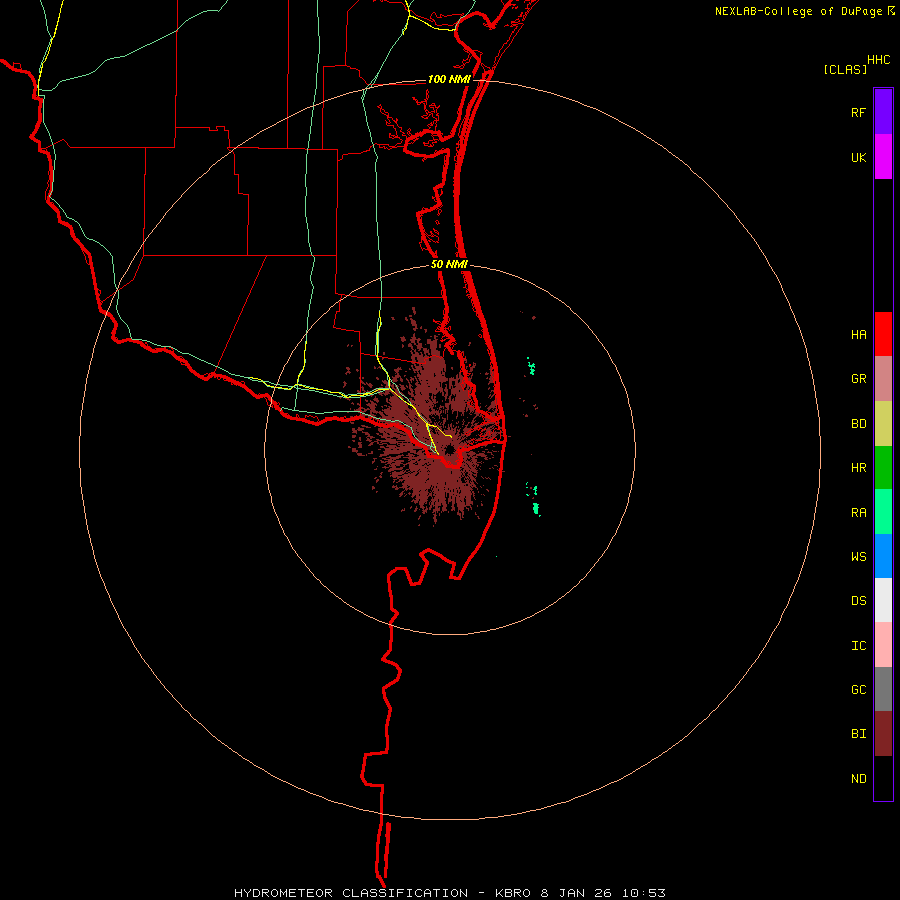Click the 10:53 timestamp
This screenshot has width=900, height=900.
(643, 893)
